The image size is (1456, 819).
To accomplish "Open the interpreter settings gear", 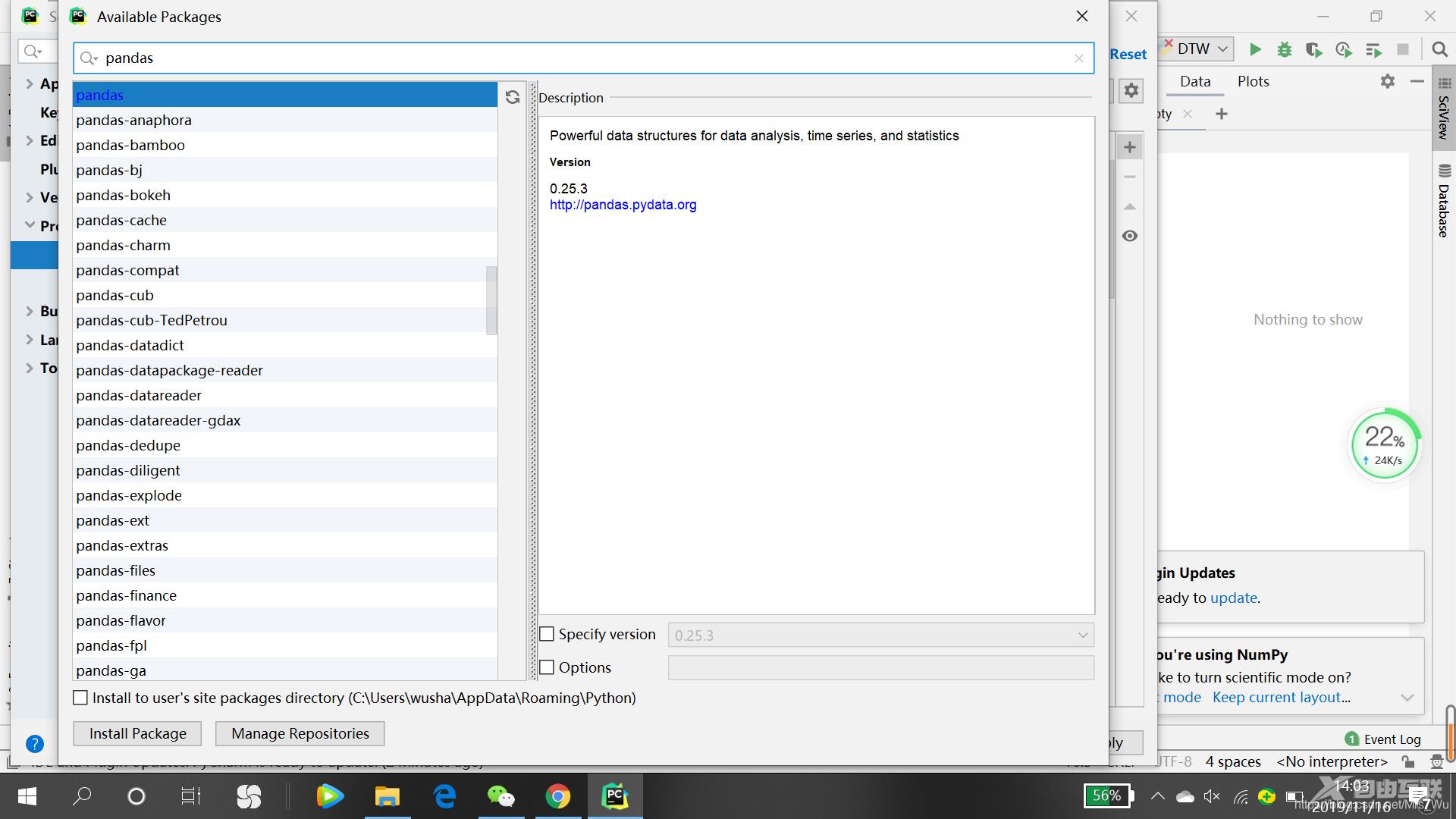I will (x=1131, y=90).
